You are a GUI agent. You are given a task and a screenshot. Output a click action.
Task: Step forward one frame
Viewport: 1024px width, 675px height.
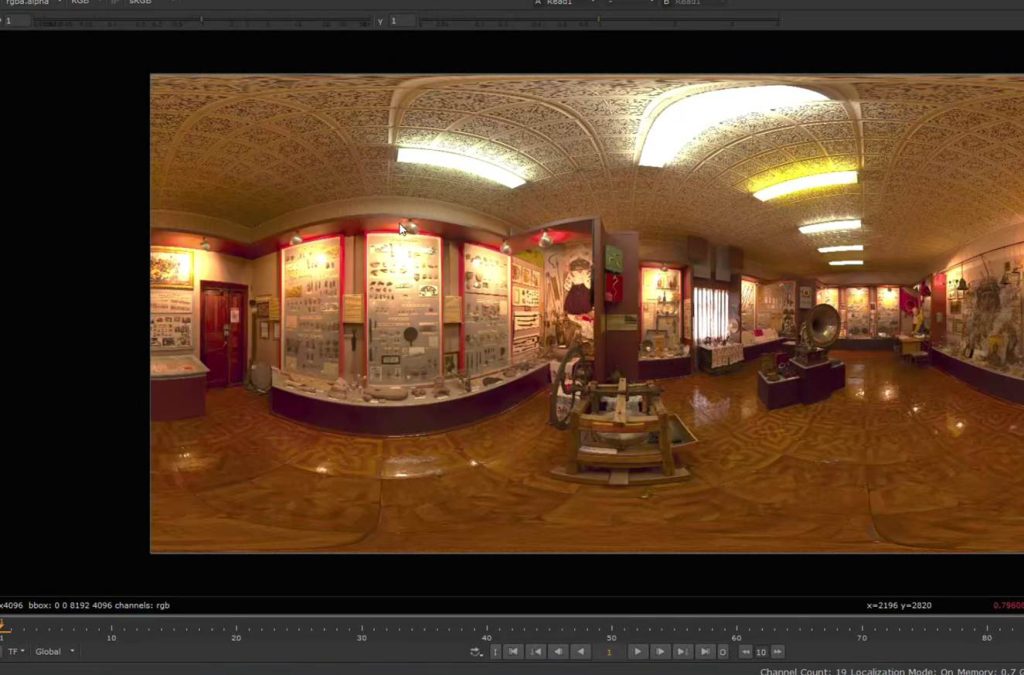(660, 652)
